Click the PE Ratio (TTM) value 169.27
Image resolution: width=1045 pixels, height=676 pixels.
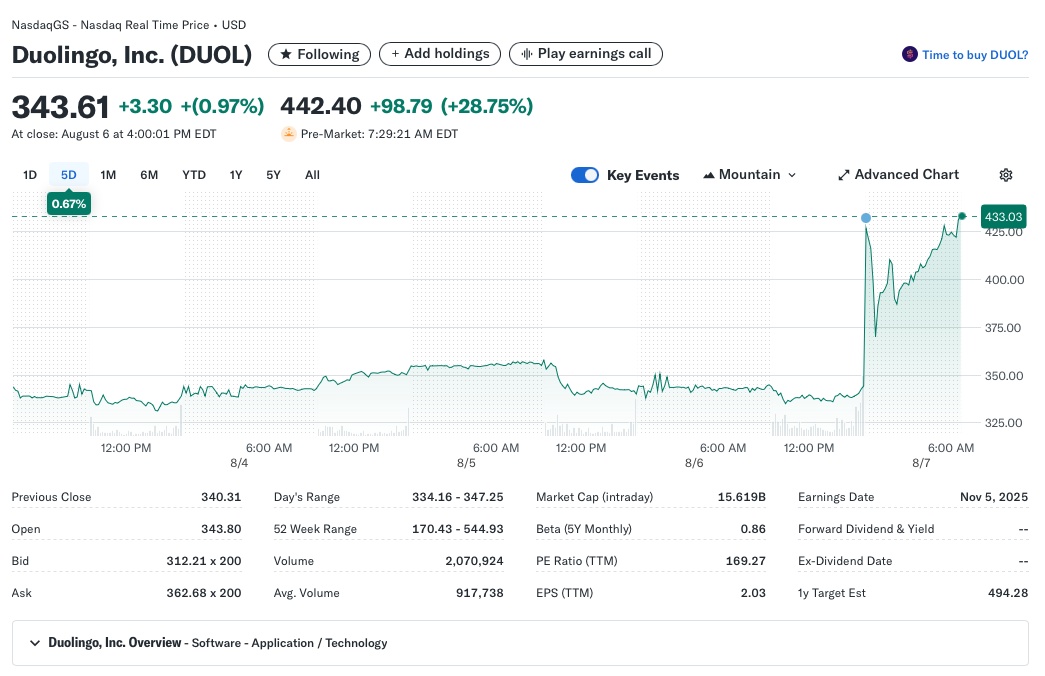(745, 561)
